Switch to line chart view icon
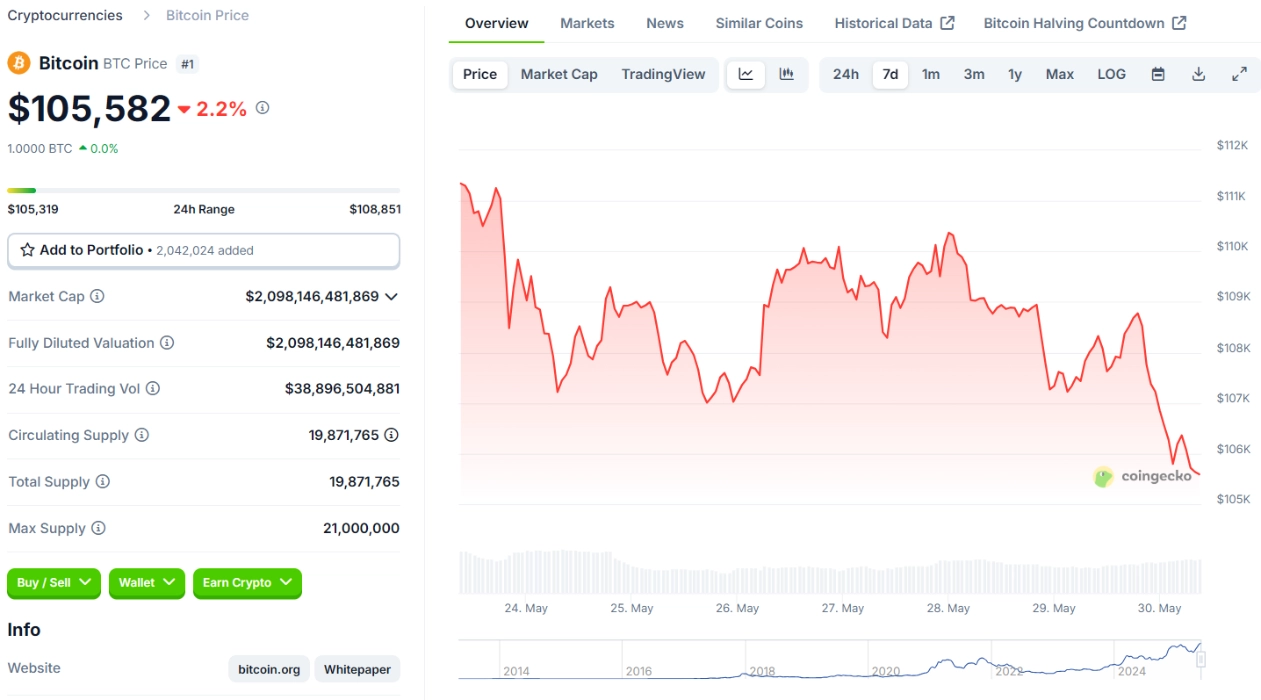The image size is (1261, 700). click(x=746, y=74)
